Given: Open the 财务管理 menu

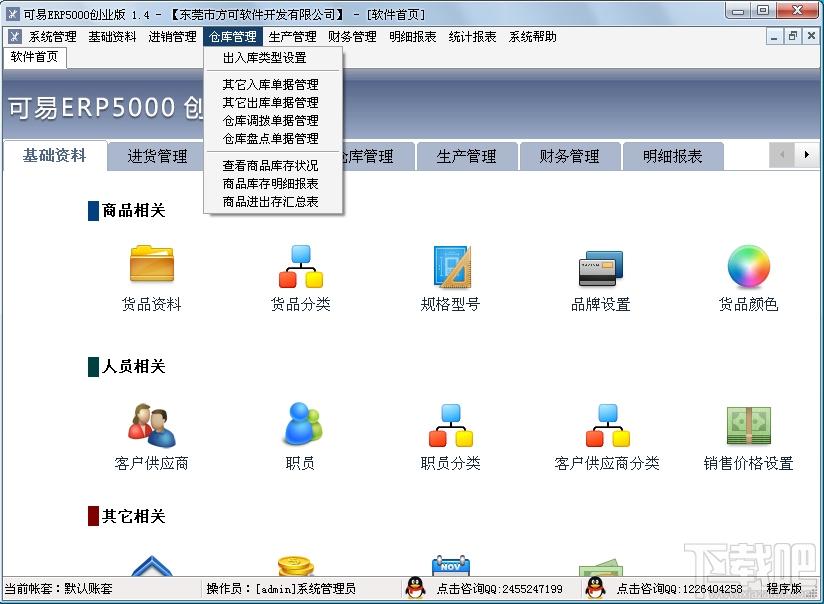Looking at the screenshot, I should (x=353, y=37).
